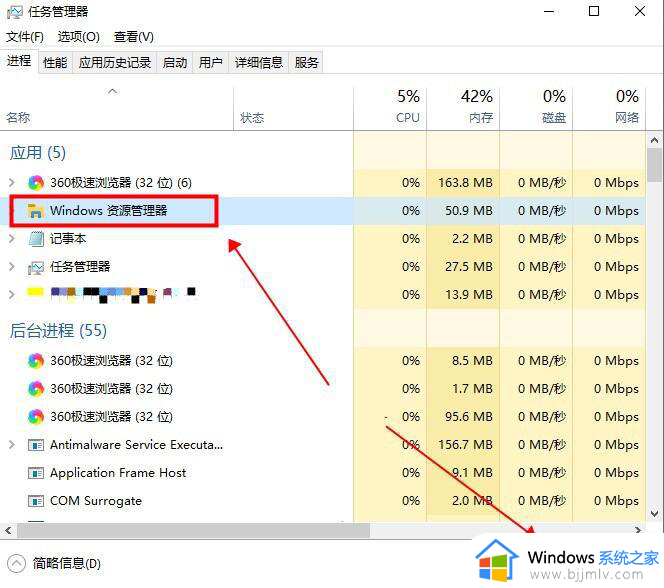Expand the 任务管理器 process group
Screen dimensions: 664x588
(12, 267)
